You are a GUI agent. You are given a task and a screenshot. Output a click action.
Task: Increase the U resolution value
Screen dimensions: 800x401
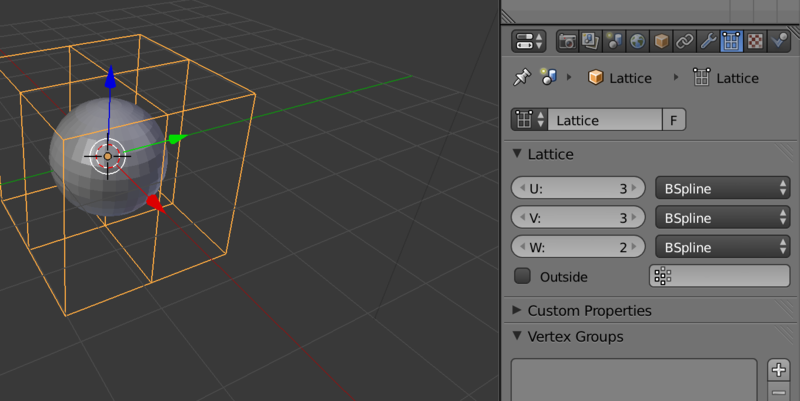[634, 188]
